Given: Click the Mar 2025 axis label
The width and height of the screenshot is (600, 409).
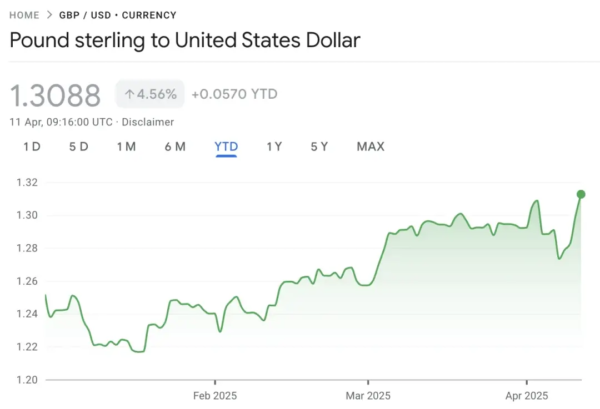Looking at the screenshot, I should [368, 396].
